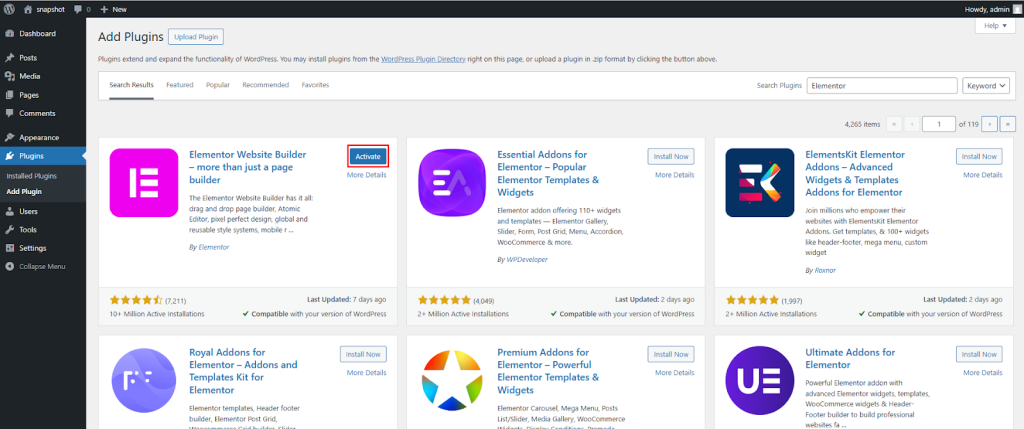Activate the Elementor Website Builder plugin
The width and height of the screenshot is (1024, 429).
coord(368,157)
